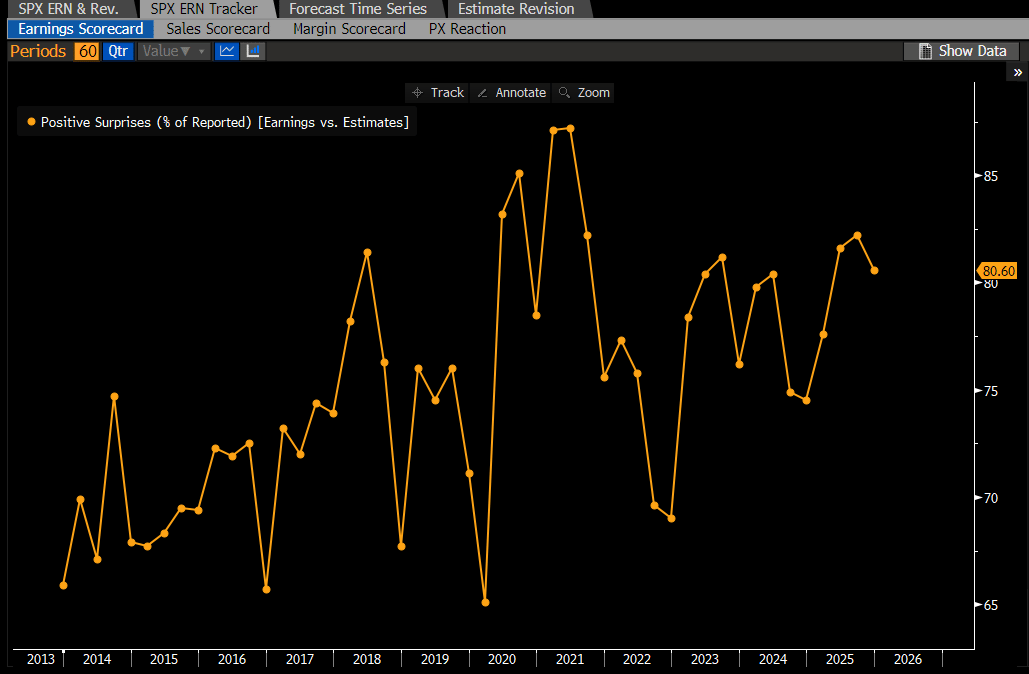Open the Estimate Revision tab

516,9
